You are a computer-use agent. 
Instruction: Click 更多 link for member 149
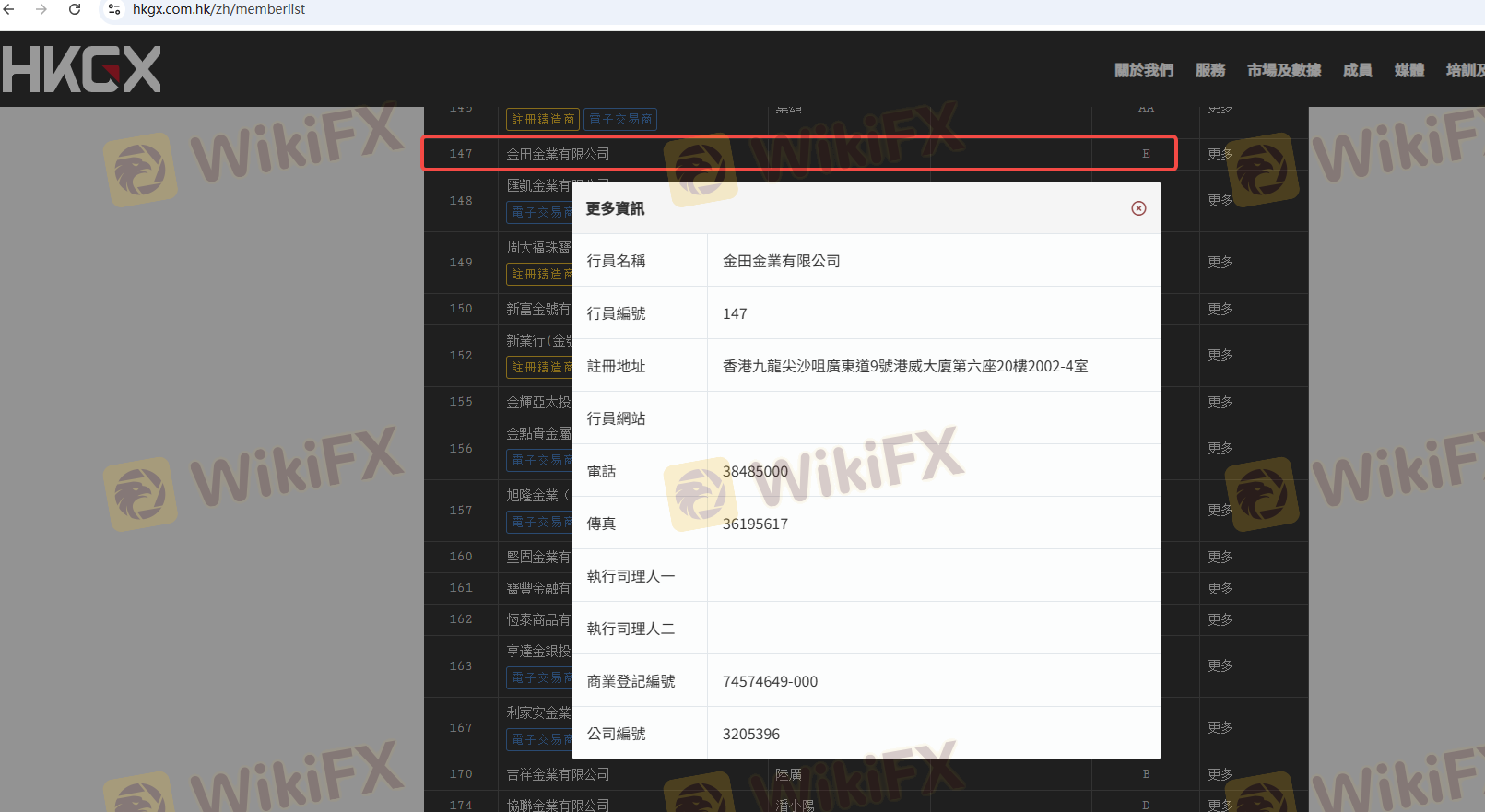1220,262
